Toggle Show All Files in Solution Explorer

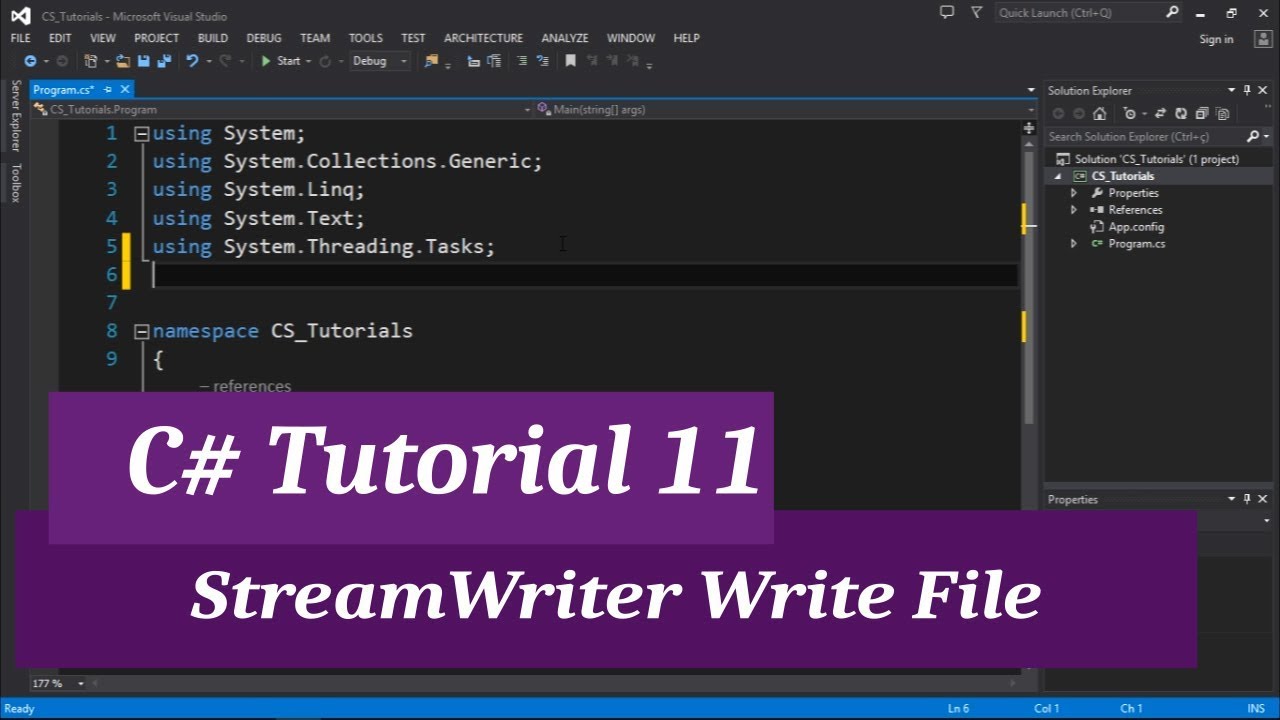pyautogui.click(x=1222, y=114)
